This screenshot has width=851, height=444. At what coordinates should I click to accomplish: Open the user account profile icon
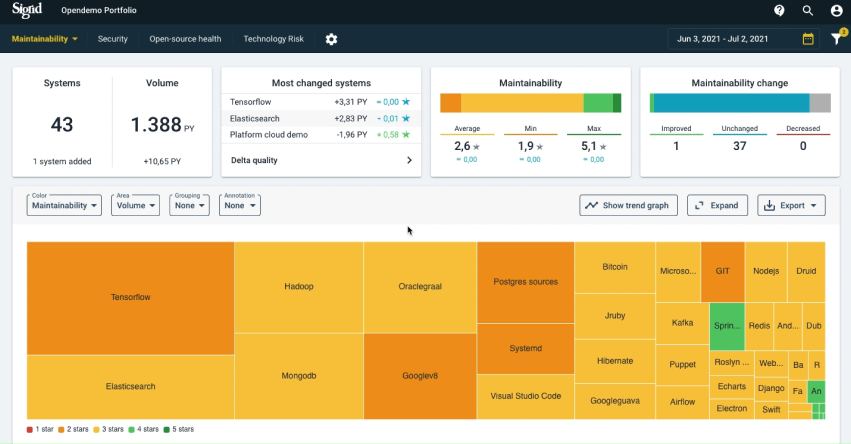(836, 10)
